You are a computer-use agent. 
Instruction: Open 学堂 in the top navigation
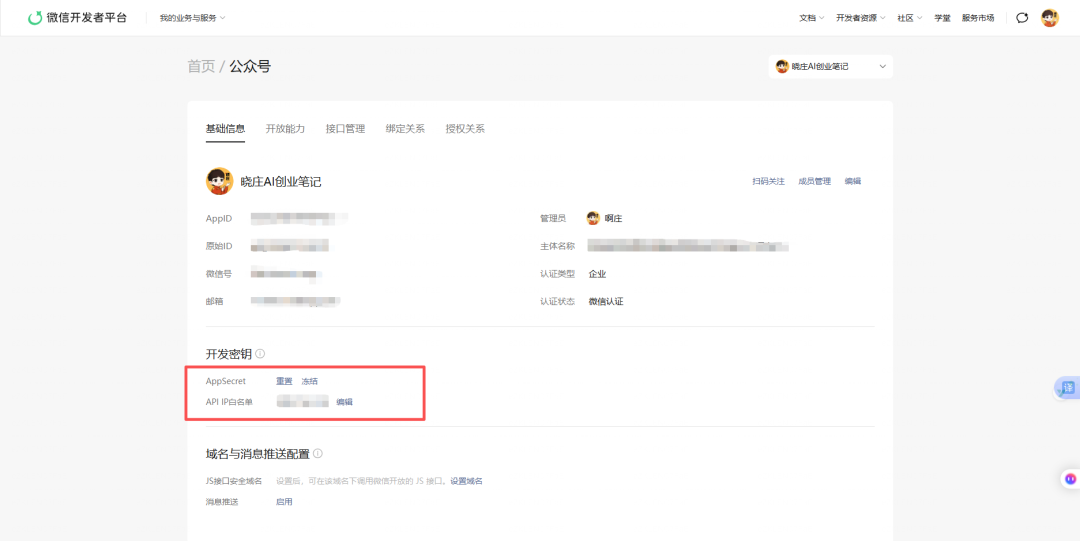[x=942, y=18]
